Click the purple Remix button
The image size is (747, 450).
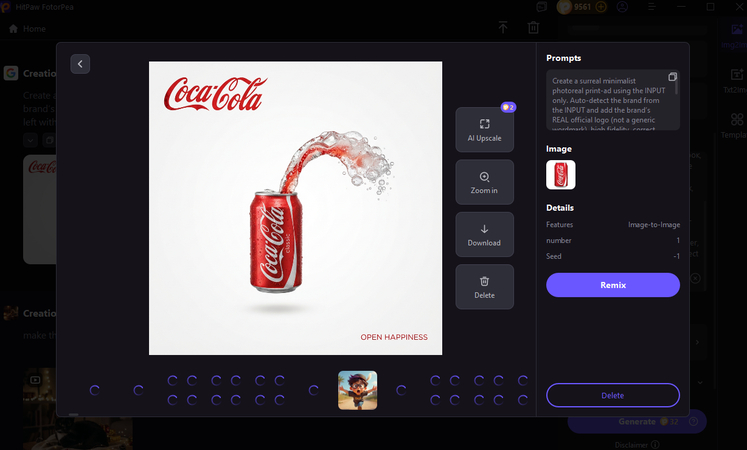click(613, 285)
